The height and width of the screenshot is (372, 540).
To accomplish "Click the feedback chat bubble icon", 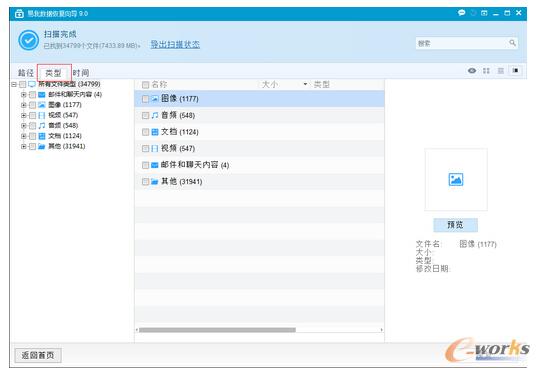I will point(461,13).
